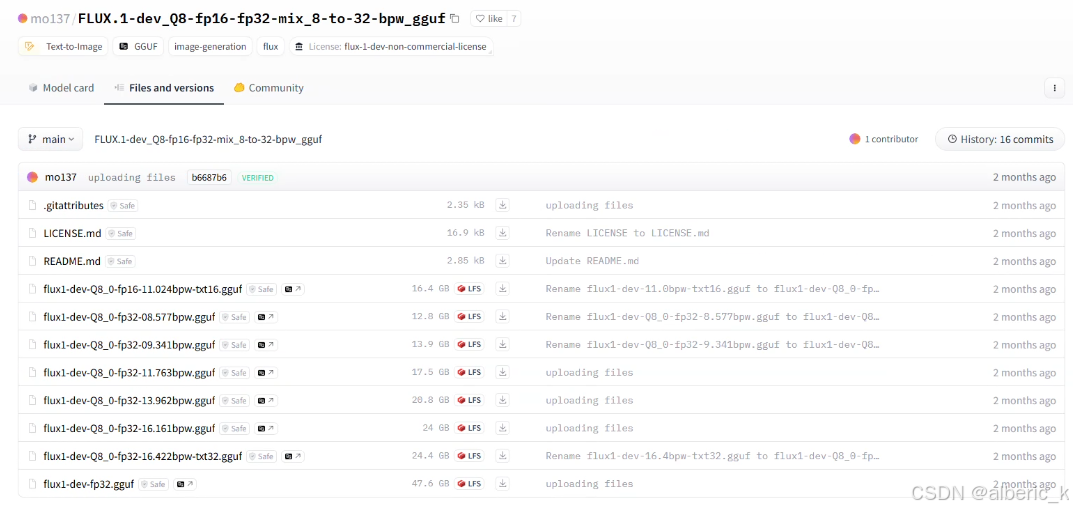Select the GGUF tag
Viewport: 1073px width, 510px height.
140,47
